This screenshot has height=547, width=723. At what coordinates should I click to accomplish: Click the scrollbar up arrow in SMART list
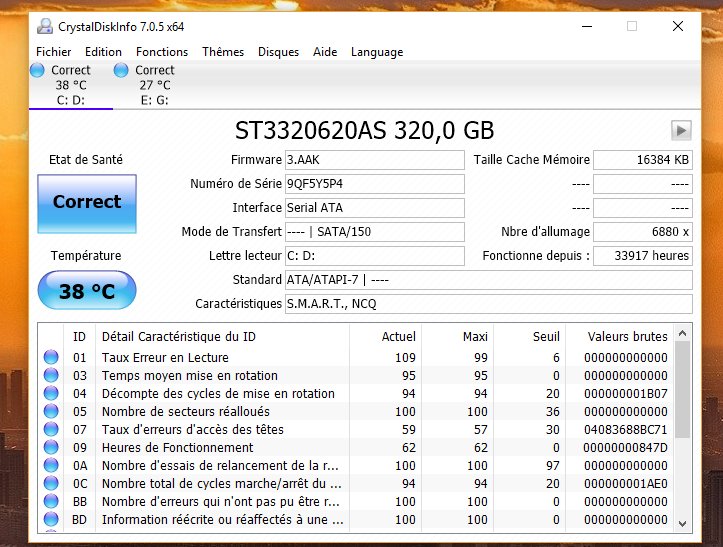[x=683, y=333]
